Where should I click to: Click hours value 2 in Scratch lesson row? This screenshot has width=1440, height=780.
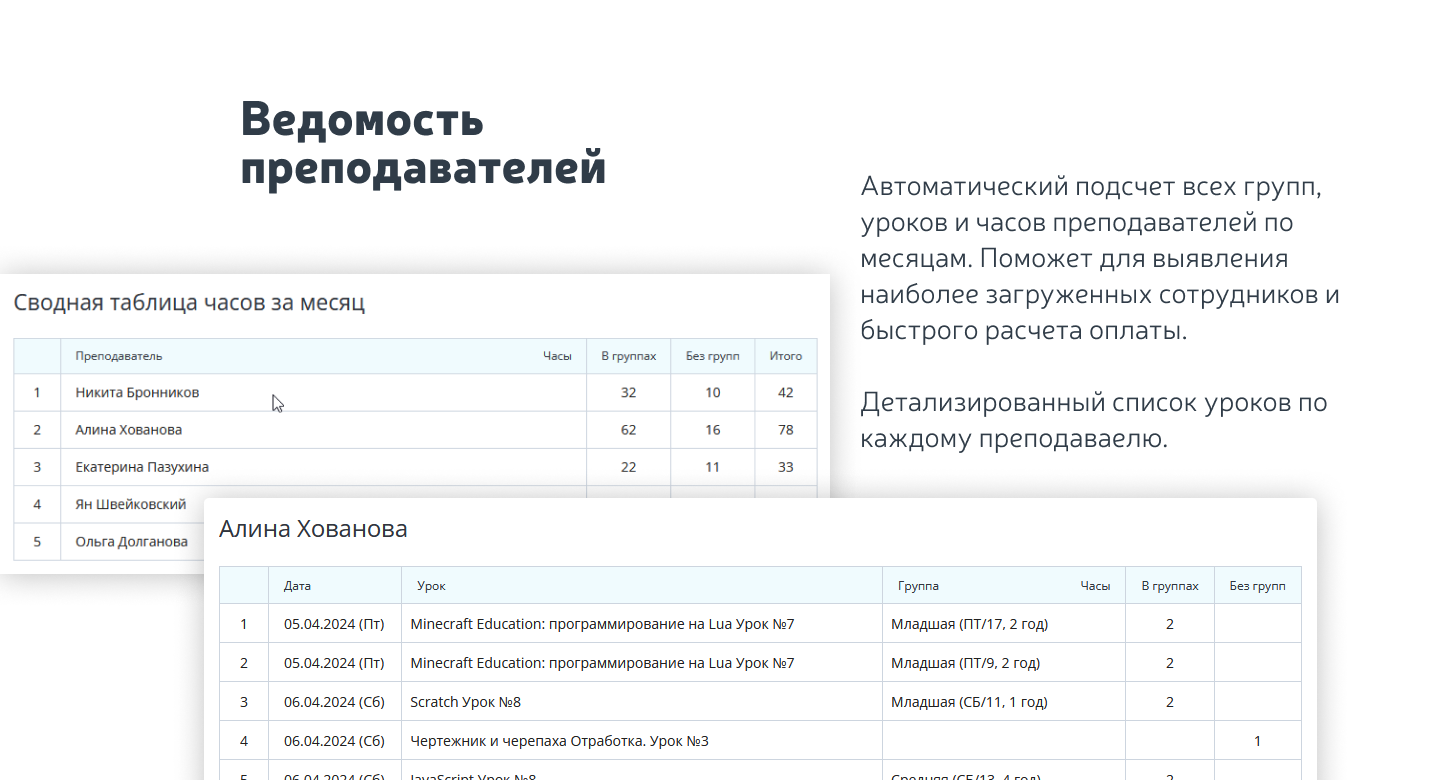coord(1170,702)
